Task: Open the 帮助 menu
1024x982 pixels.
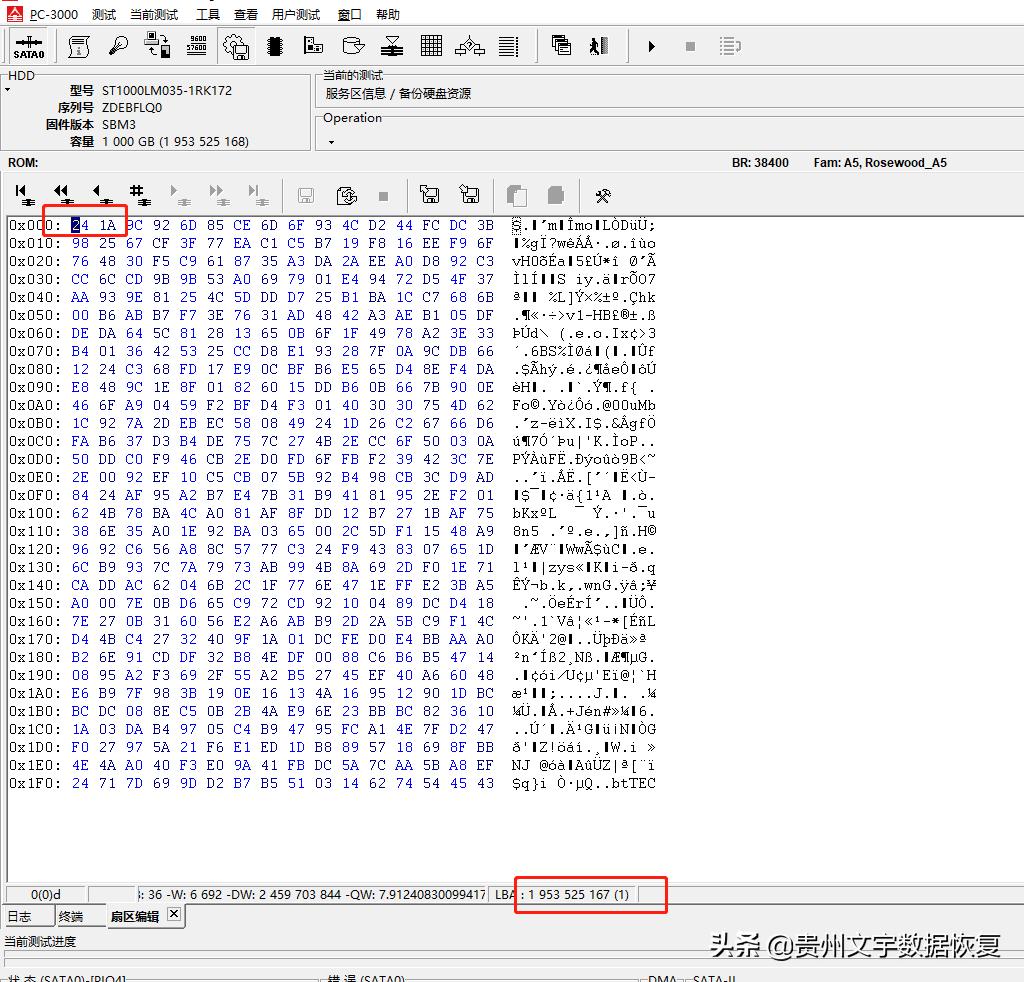Action: pyautogui.click(x=388, y=15)
